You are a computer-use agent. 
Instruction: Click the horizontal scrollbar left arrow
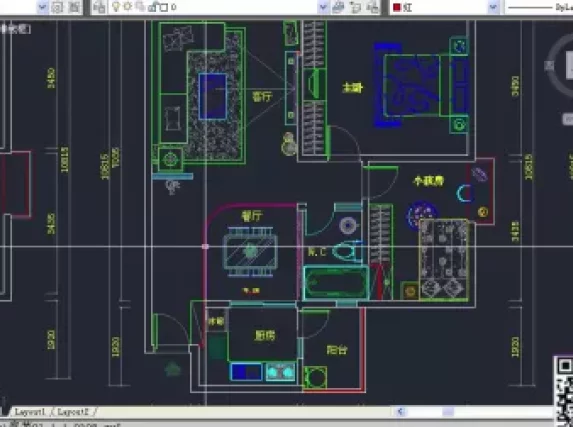(401, 412)
